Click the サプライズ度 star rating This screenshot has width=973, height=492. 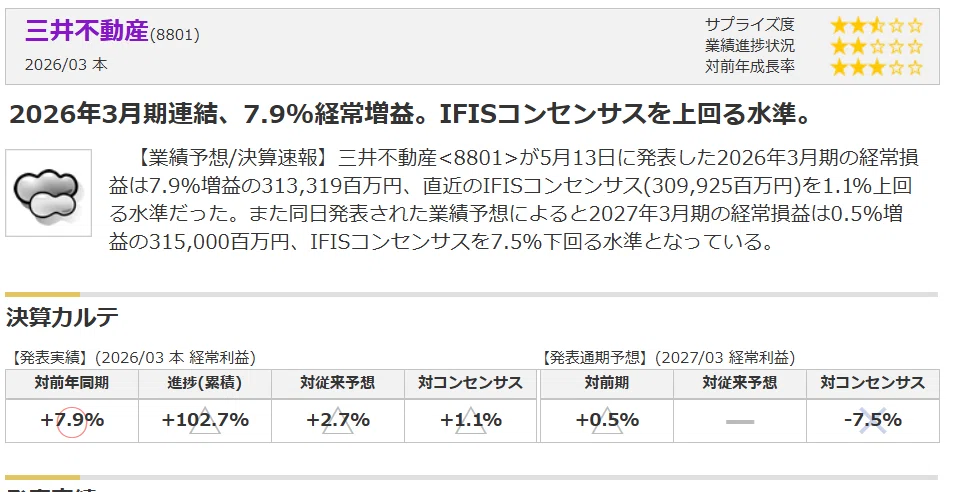pos(876,25)
